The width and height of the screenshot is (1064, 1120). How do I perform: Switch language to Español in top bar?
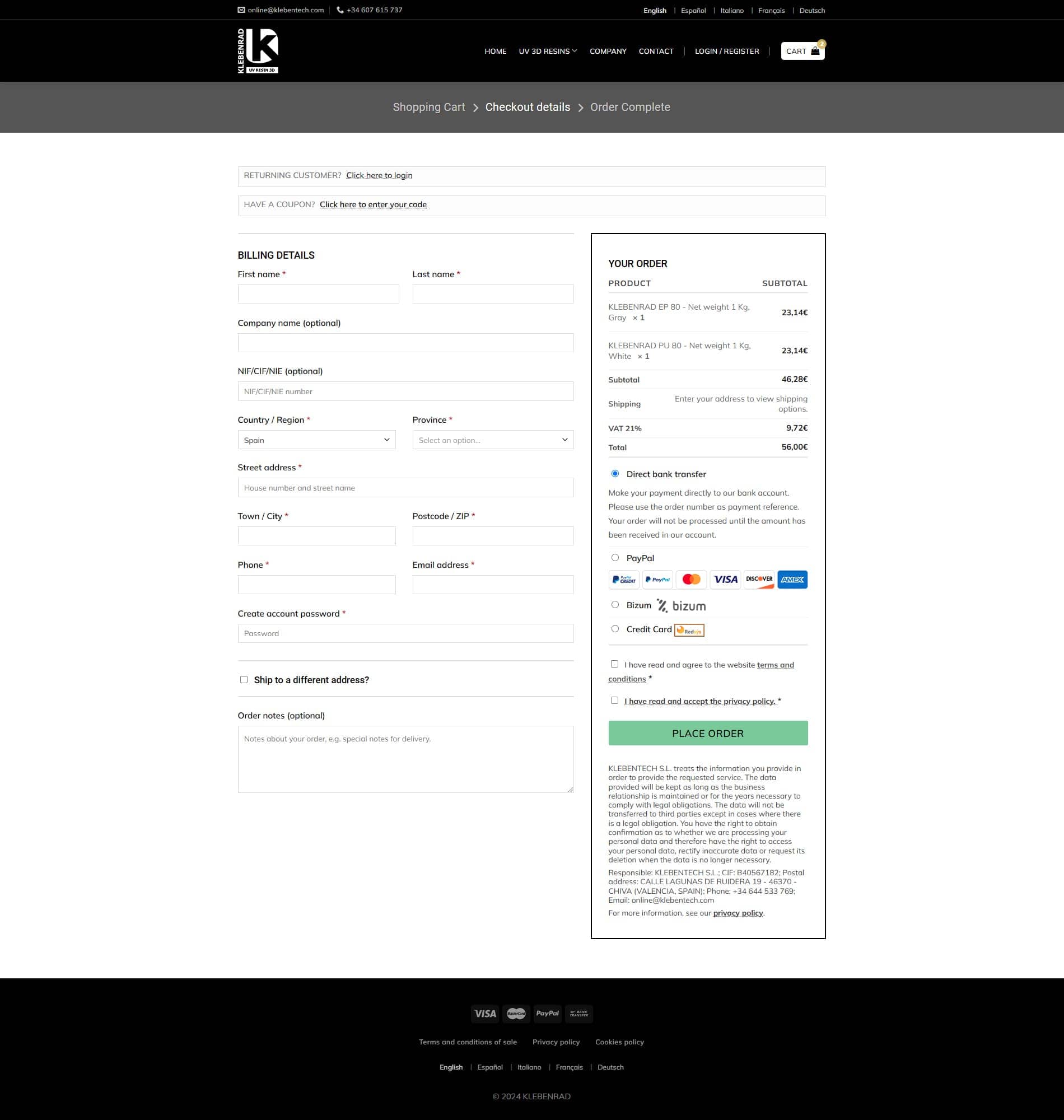[x=693, y=10]
